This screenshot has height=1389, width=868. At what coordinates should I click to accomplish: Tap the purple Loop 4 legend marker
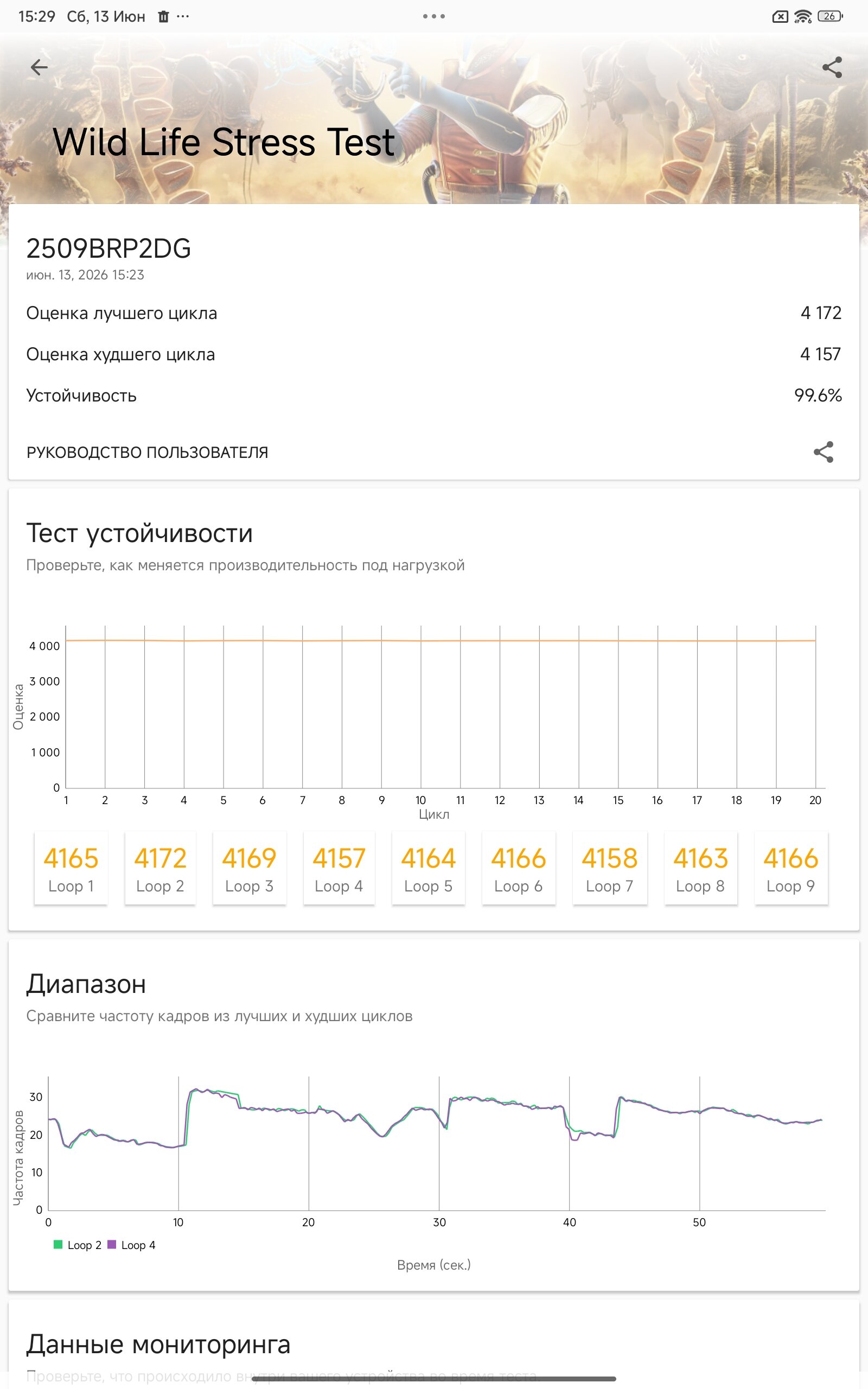click(112, 1244)
